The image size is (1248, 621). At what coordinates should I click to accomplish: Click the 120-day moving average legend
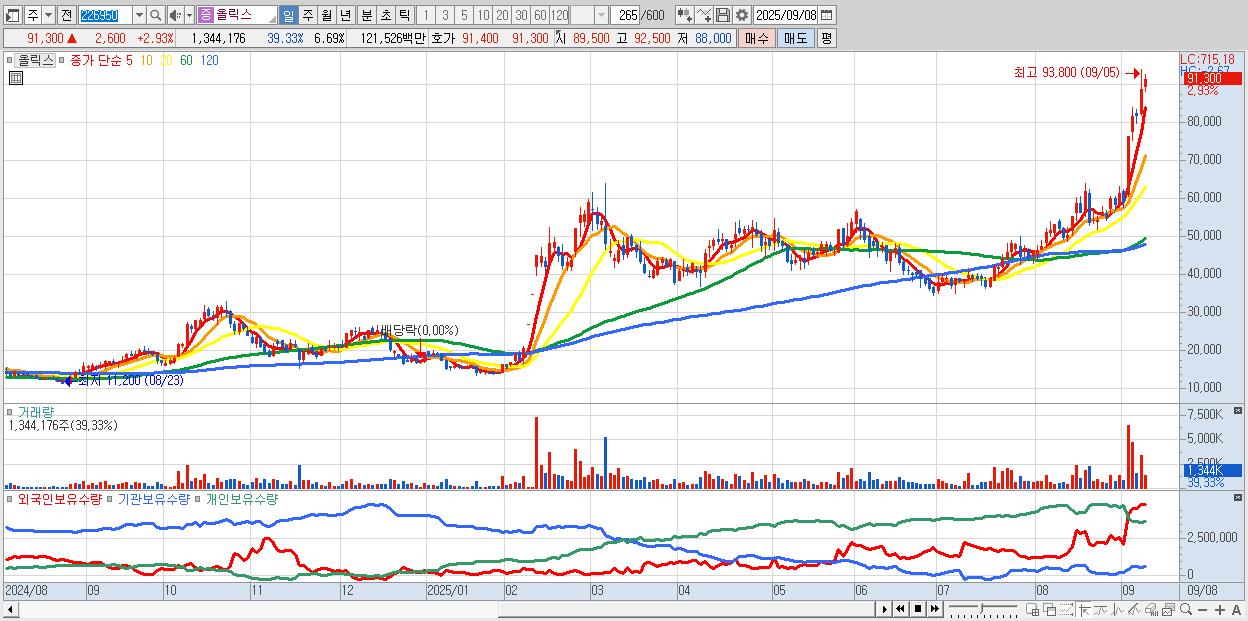tap(209, 60)
